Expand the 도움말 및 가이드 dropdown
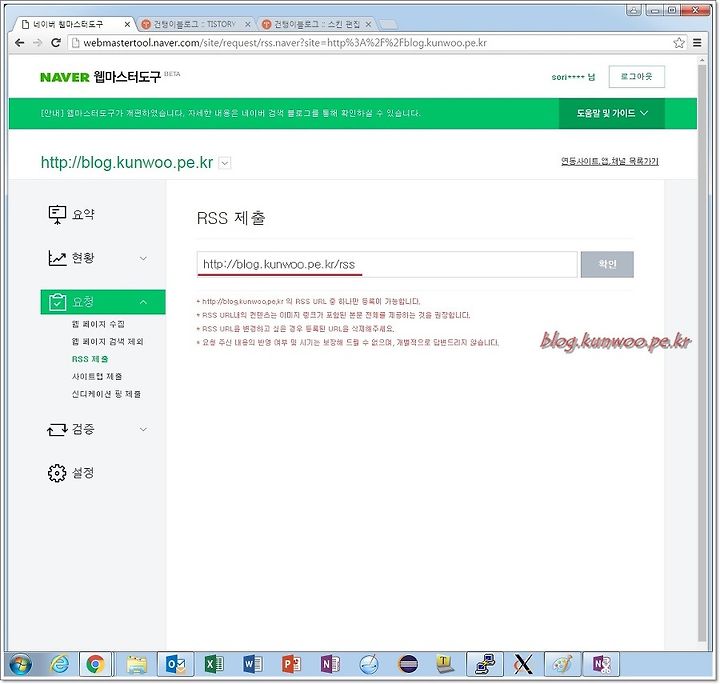 (612, 113)
